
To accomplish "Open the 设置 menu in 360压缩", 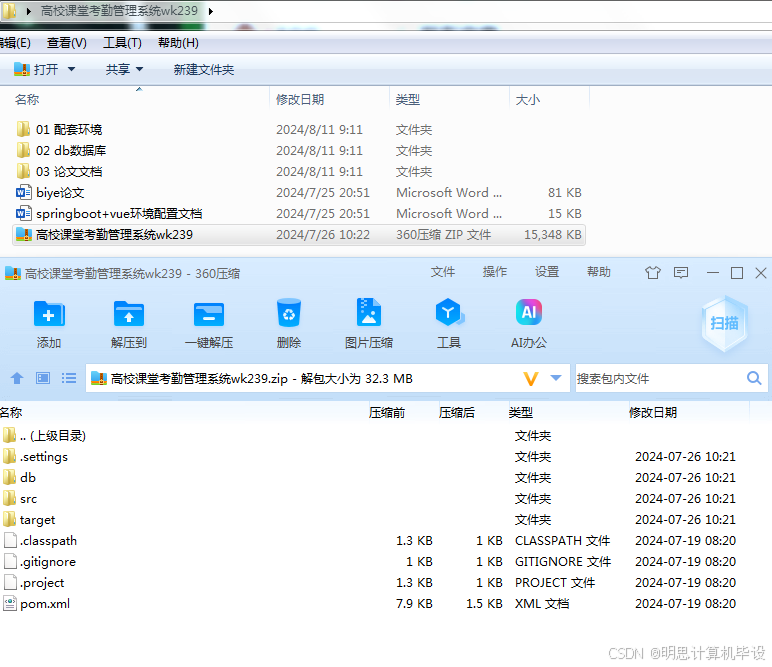I will (x=547, y=272).
